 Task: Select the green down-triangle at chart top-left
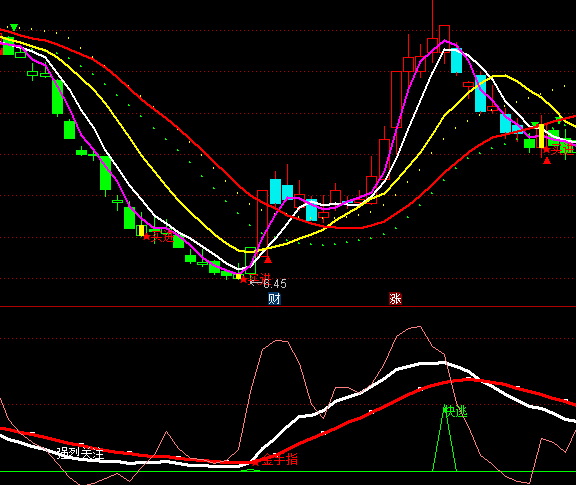14,27
